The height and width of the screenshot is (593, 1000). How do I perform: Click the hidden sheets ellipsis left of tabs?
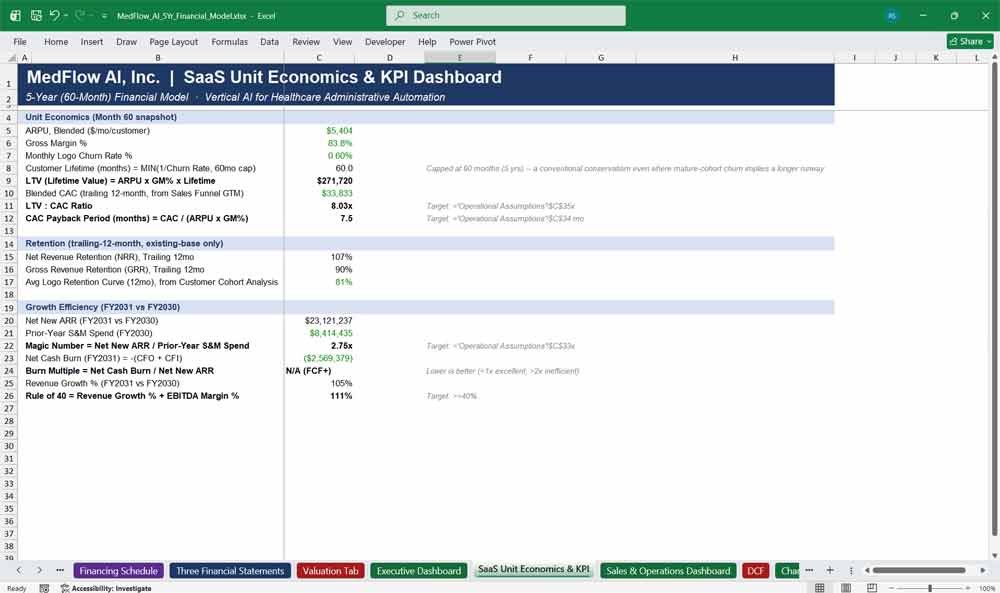60,570
